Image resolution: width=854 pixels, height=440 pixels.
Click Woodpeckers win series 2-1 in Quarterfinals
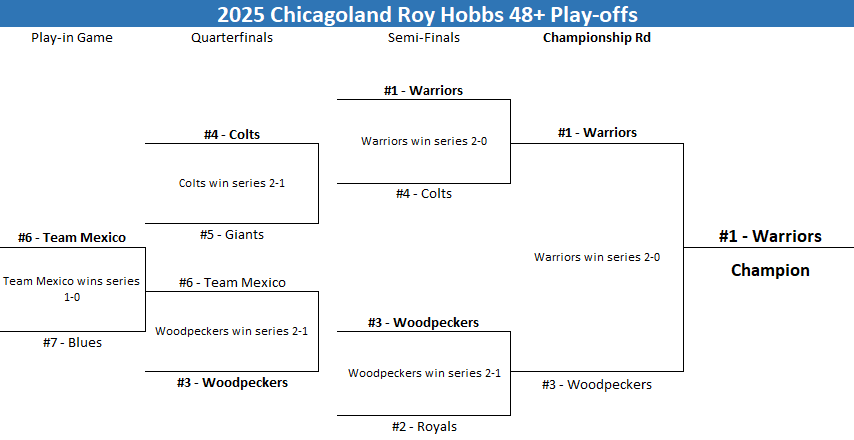232,331
